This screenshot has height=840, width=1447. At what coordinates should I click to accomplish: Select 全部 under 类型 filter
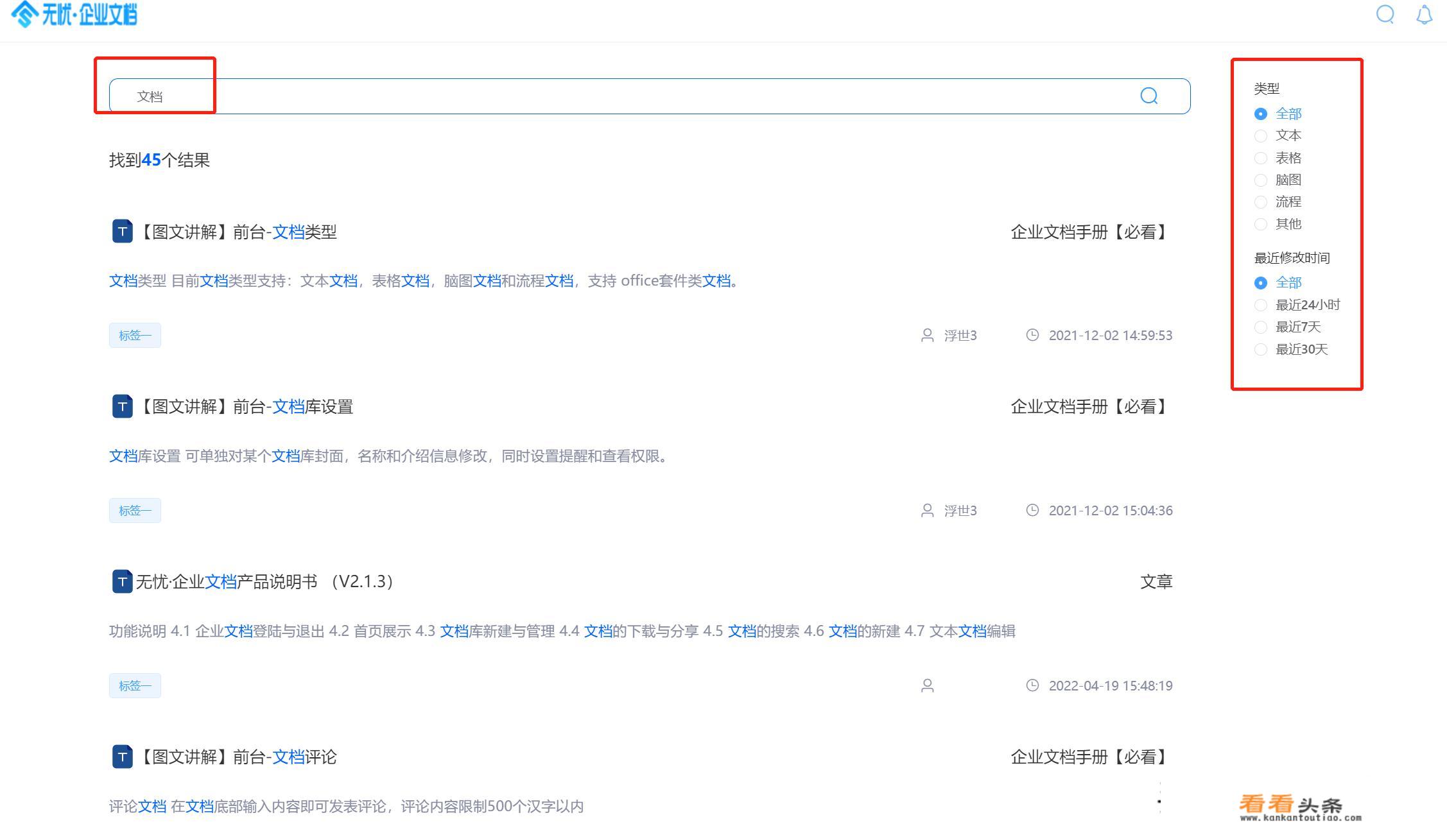[x=1278, y=114]
